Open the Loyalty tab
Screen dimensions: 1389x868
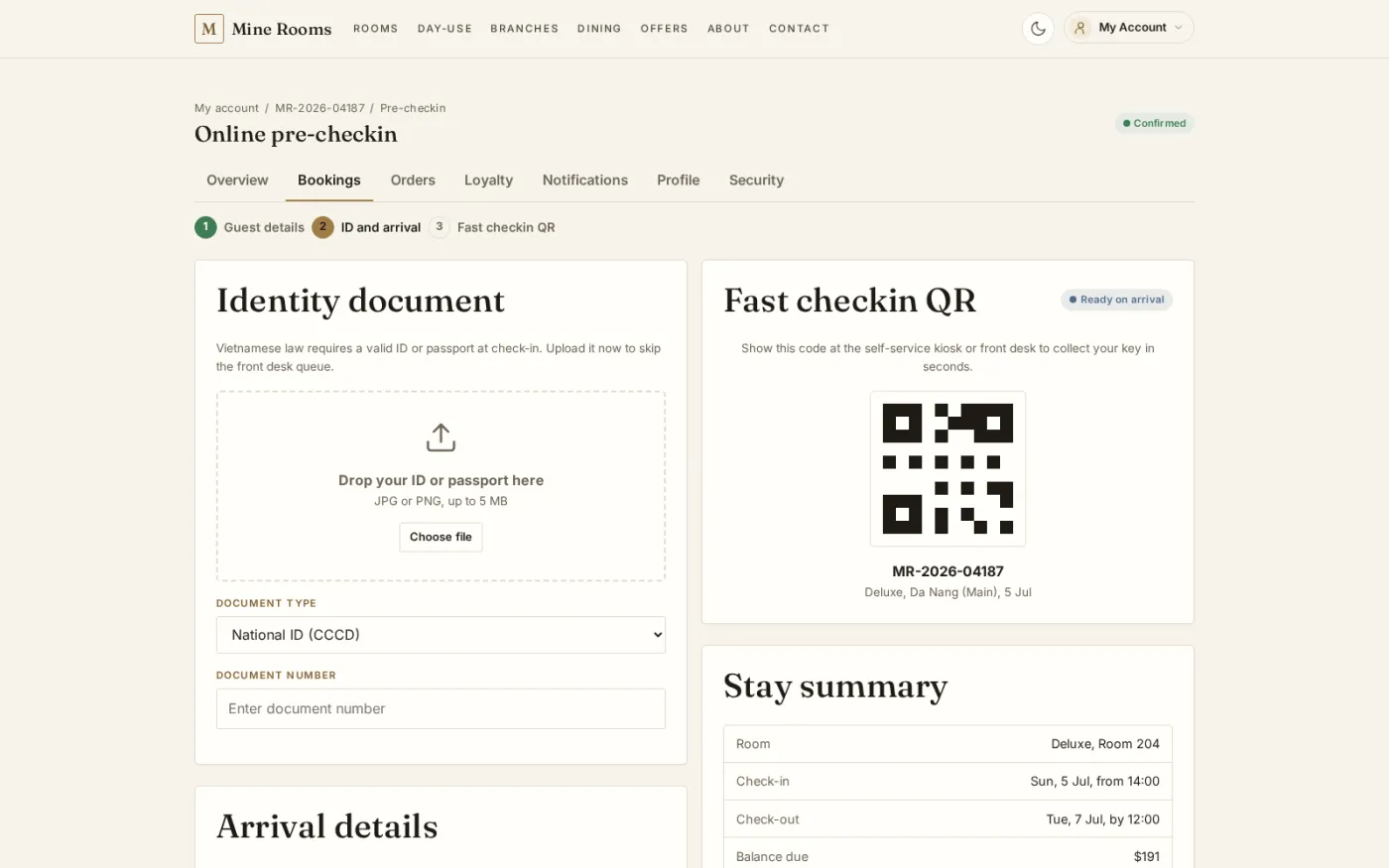[x=488, y=181]
